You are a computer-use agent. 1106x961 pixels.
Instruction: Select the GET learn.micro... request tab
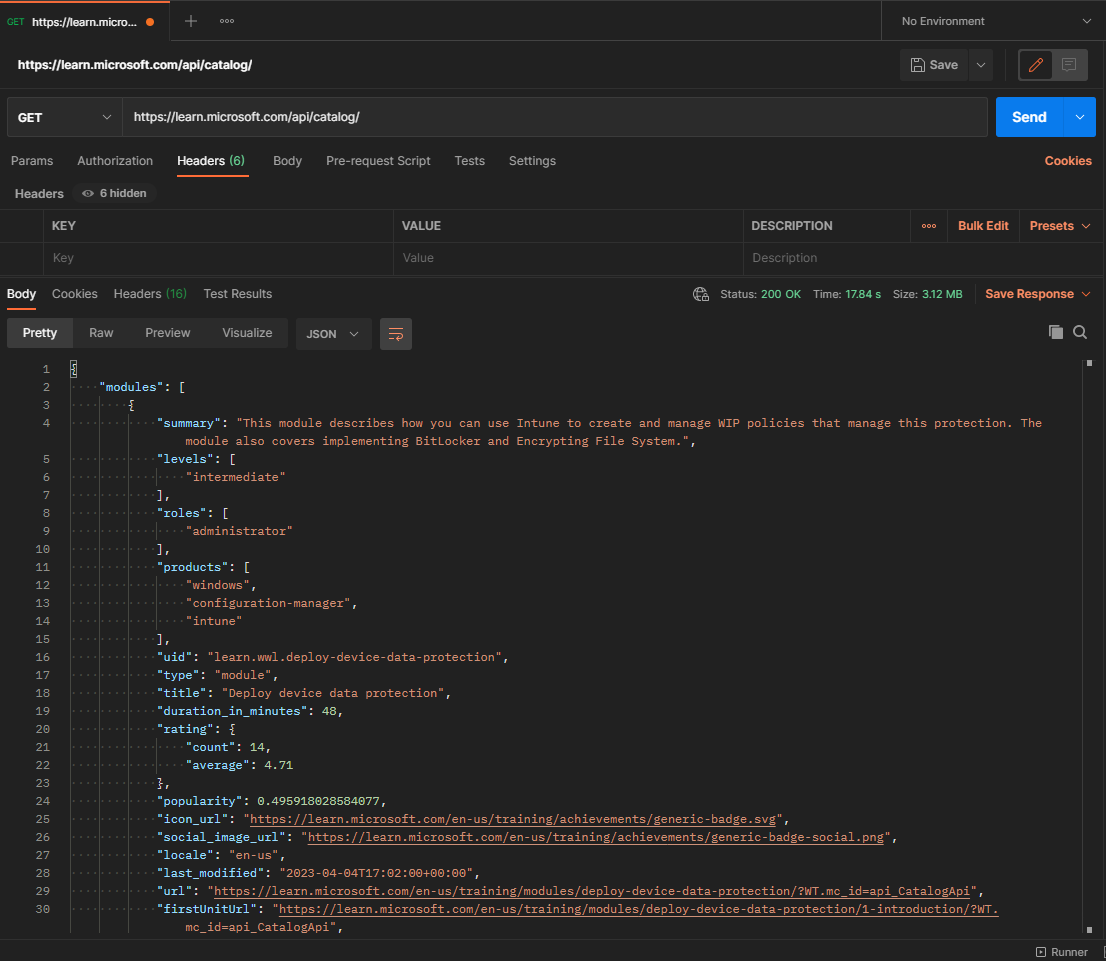(84, 21)
